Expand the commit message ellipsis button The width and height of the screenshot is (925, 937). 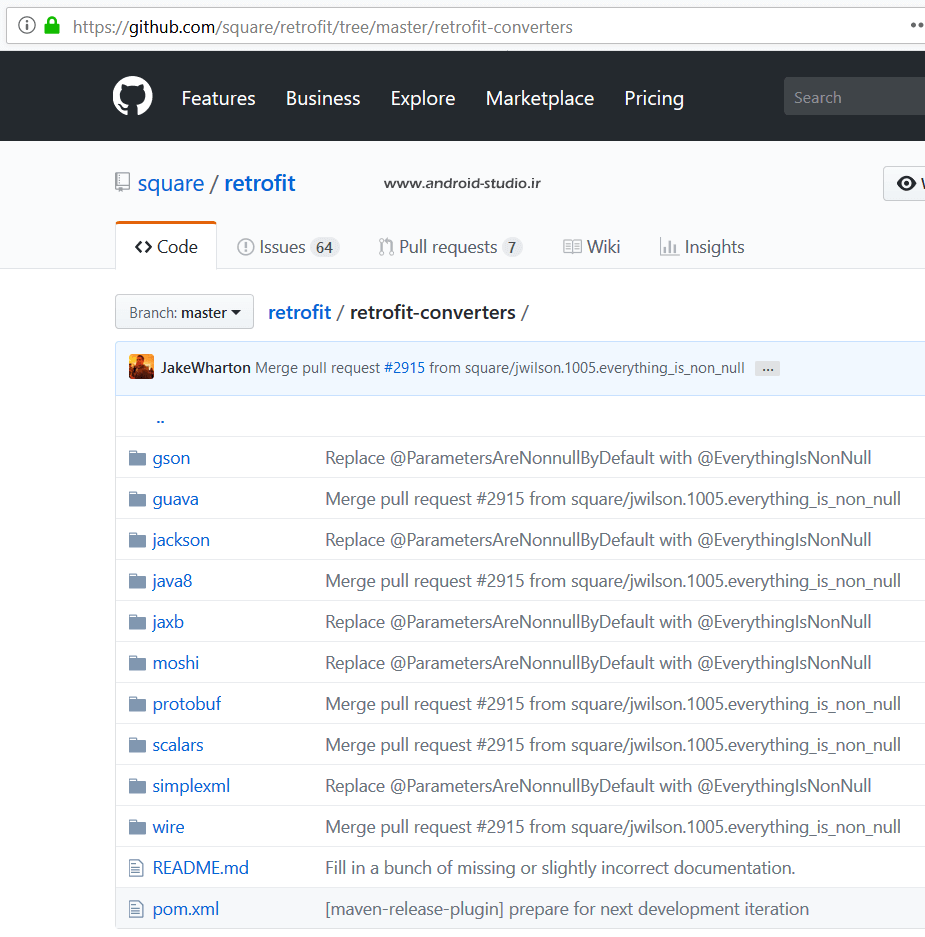pos(767,369)
